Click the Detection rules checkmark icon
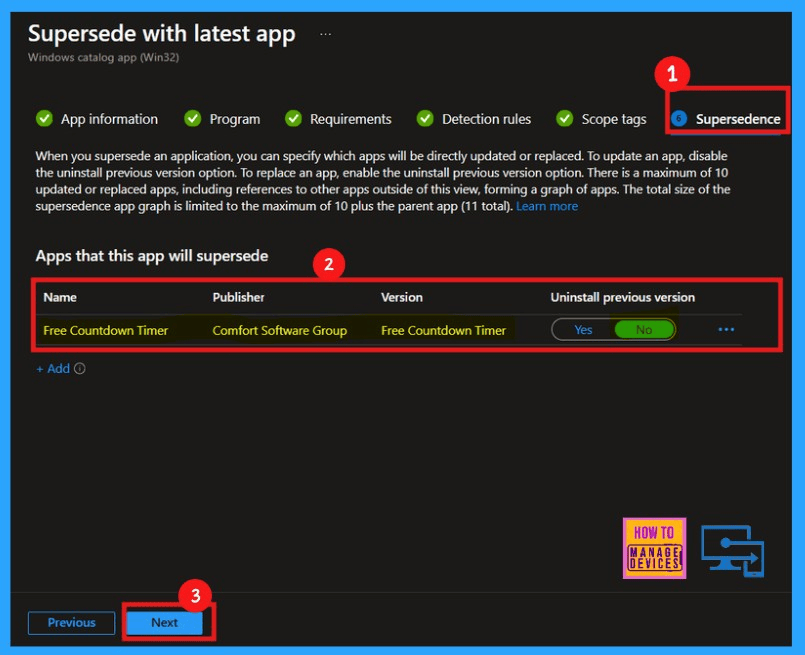Screen dimensions: 805x655 click(425, 119)
